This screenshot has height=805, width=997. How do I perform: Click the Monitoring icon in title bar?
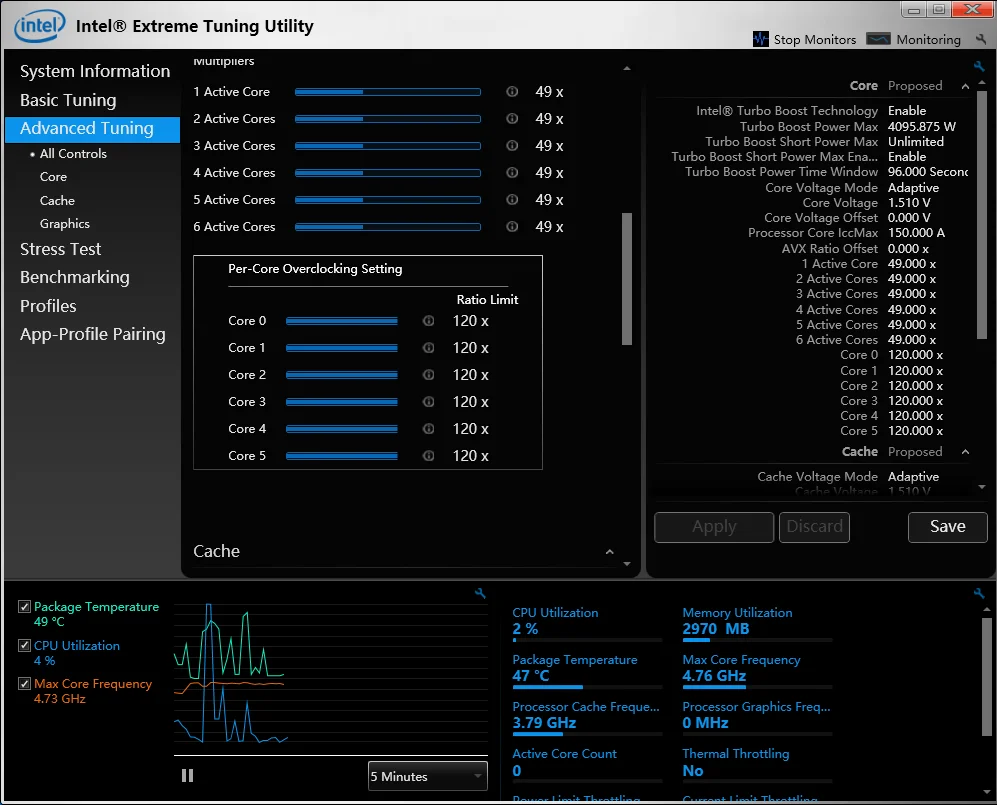[878, 39]
